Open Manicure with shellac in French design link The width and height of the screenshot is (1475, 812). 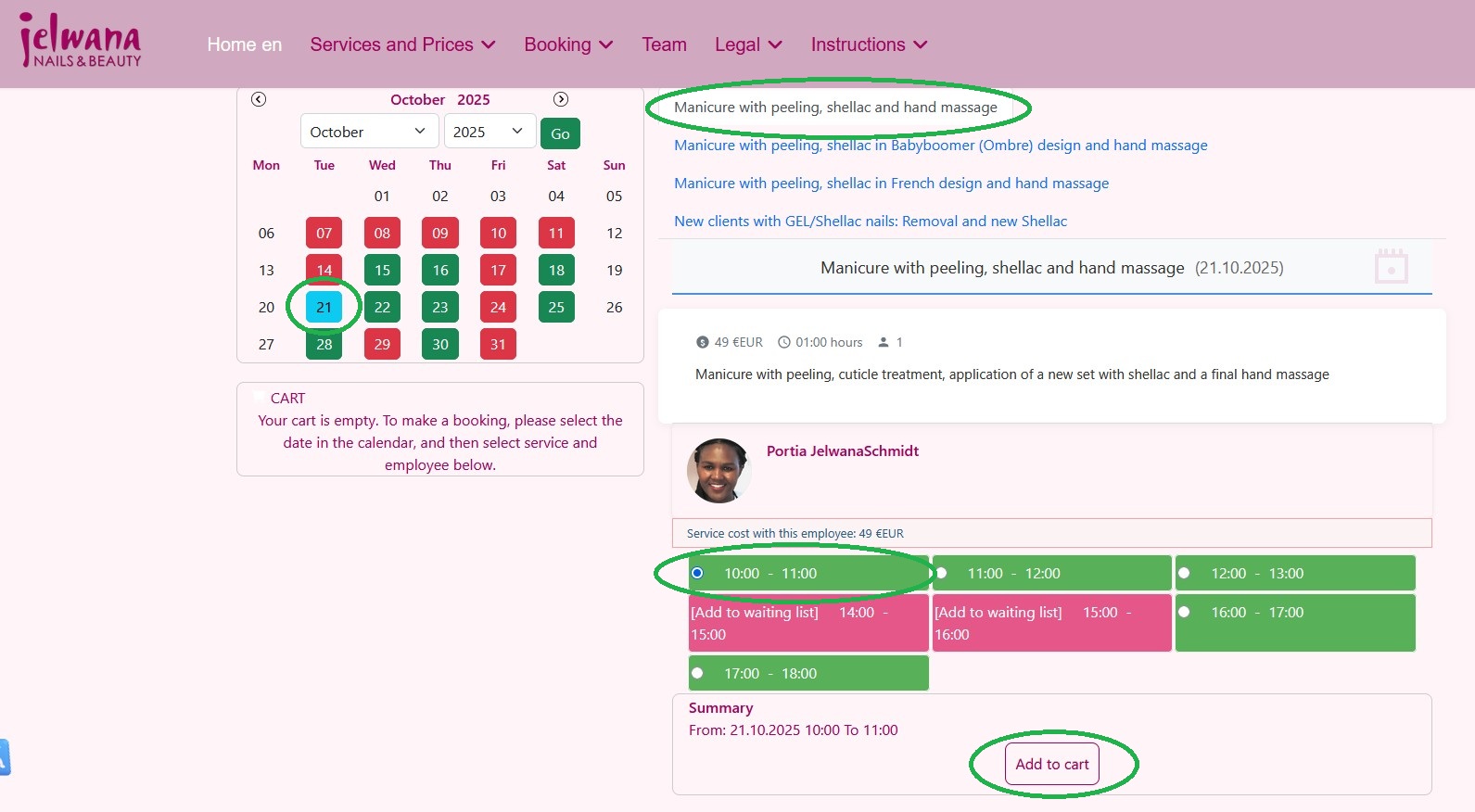point(891,183)
